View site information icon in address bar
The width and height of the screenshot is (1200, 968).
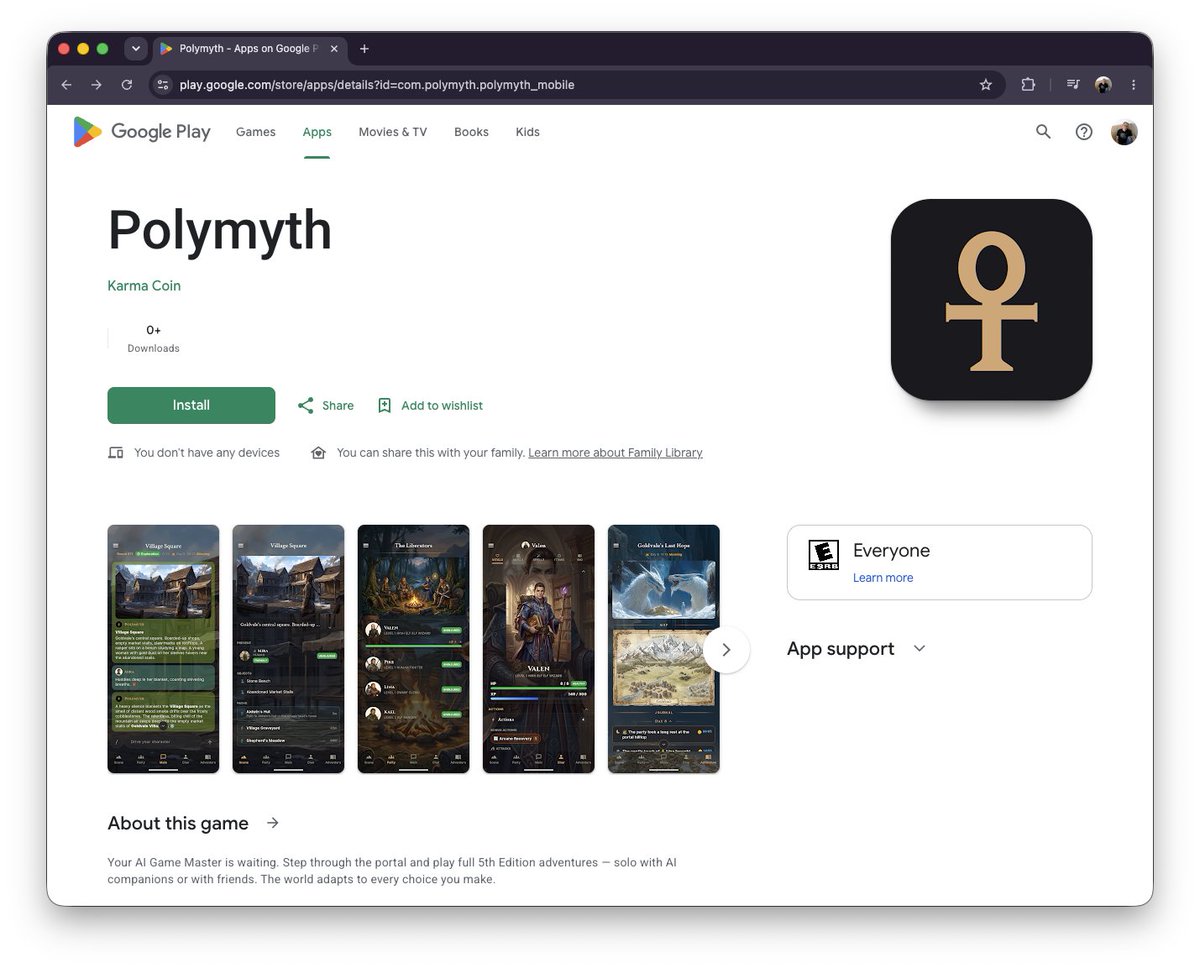[163, 85]
